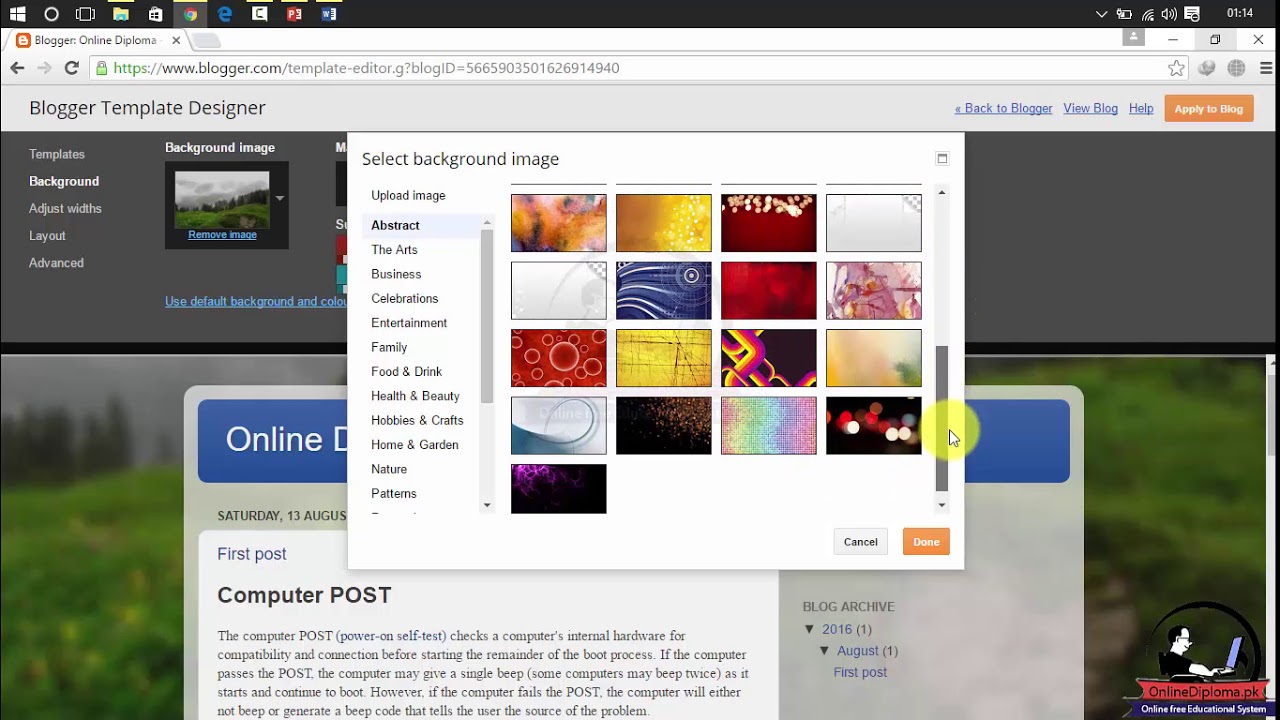The width and height of the screenshot is (1280, 720).
Task: Click the image grid scrollbar thumb
Action: pyautogui.click(x=942, y=418)
